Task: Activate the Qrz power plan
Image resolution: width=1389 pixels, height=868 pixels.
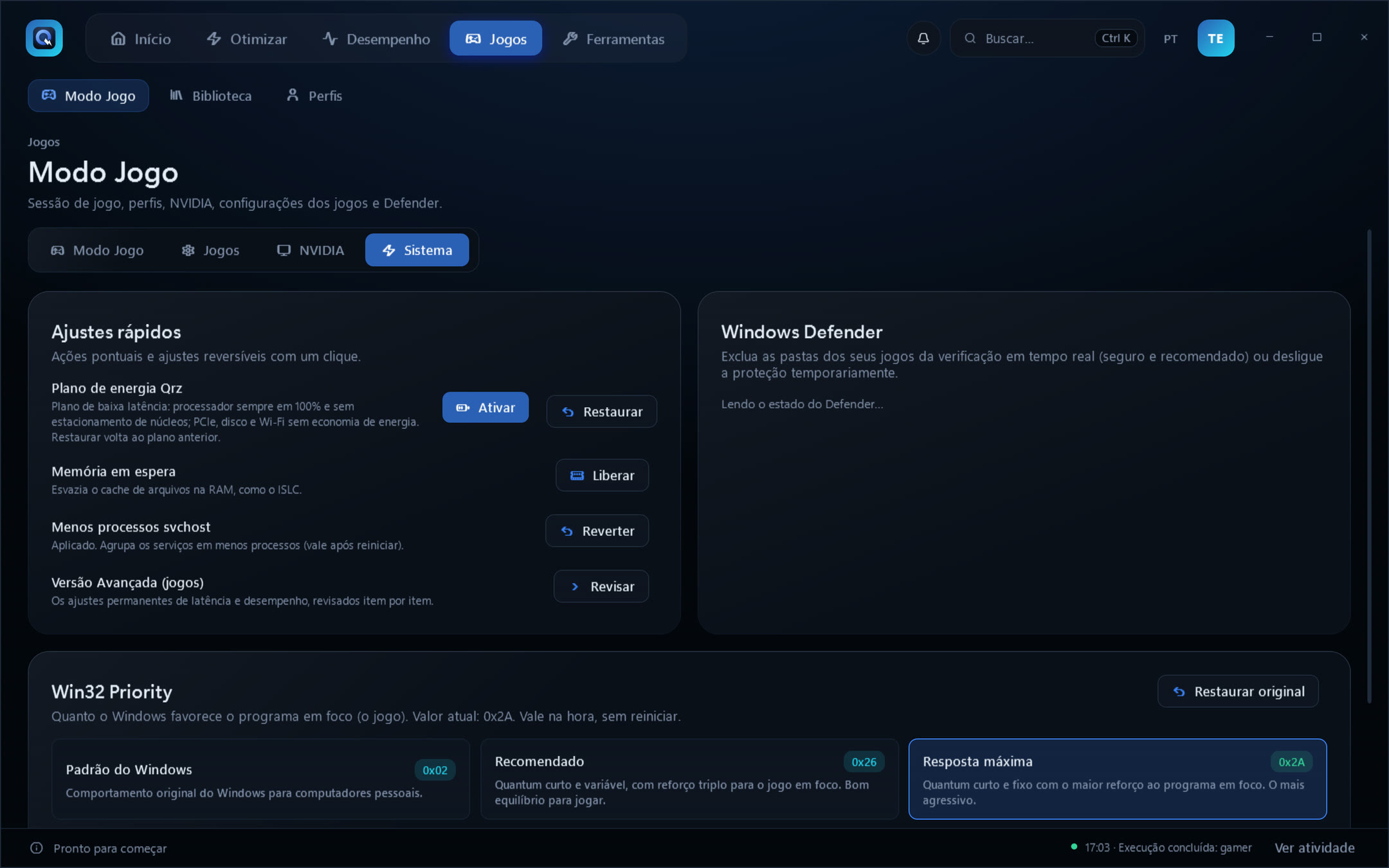Action: coord(486,408)
